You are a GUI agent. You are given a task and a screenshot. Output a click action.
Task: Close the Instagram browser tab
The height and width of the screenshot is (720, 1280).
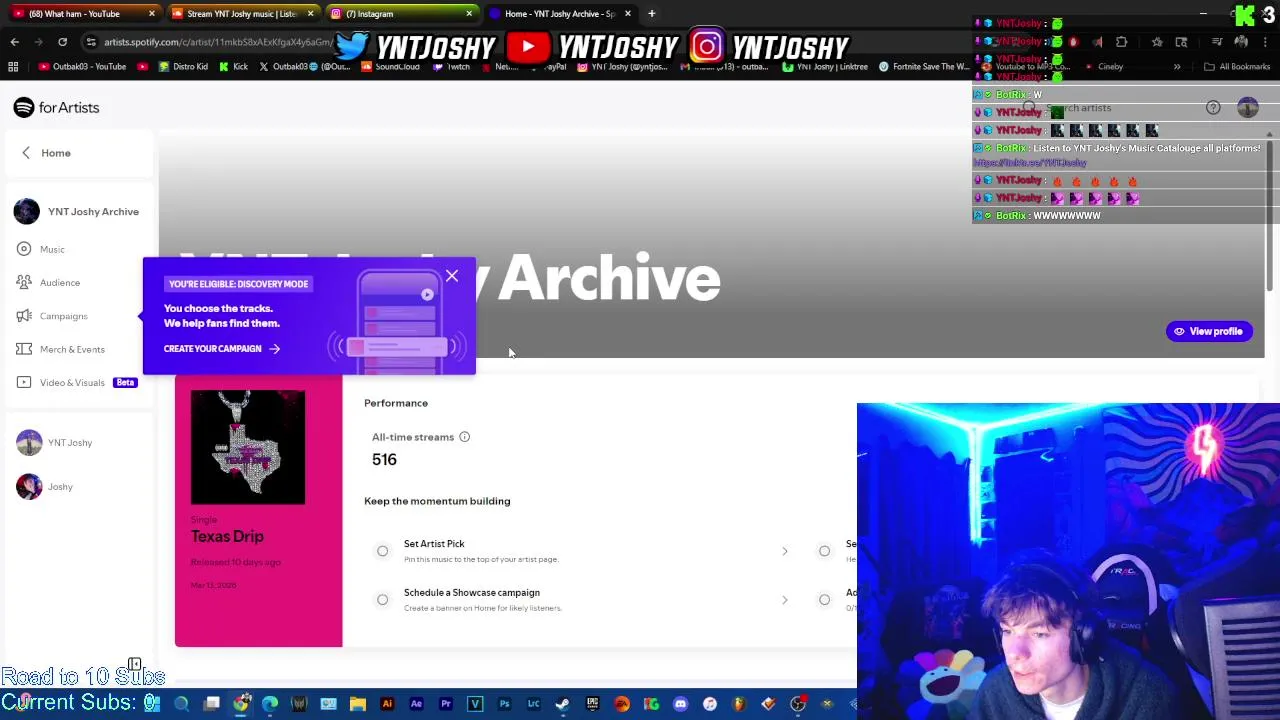coord(469,14)
